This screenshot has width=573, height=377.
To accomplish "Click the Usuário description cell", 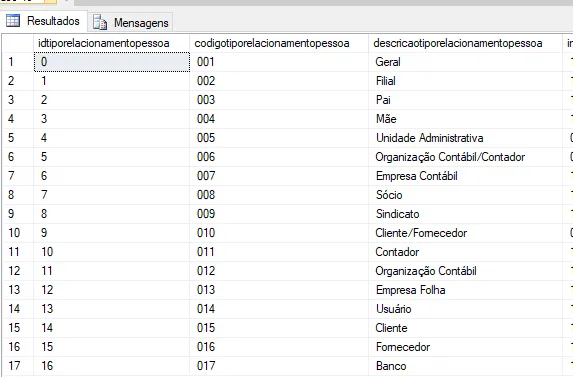I will (x=466, y=309).
